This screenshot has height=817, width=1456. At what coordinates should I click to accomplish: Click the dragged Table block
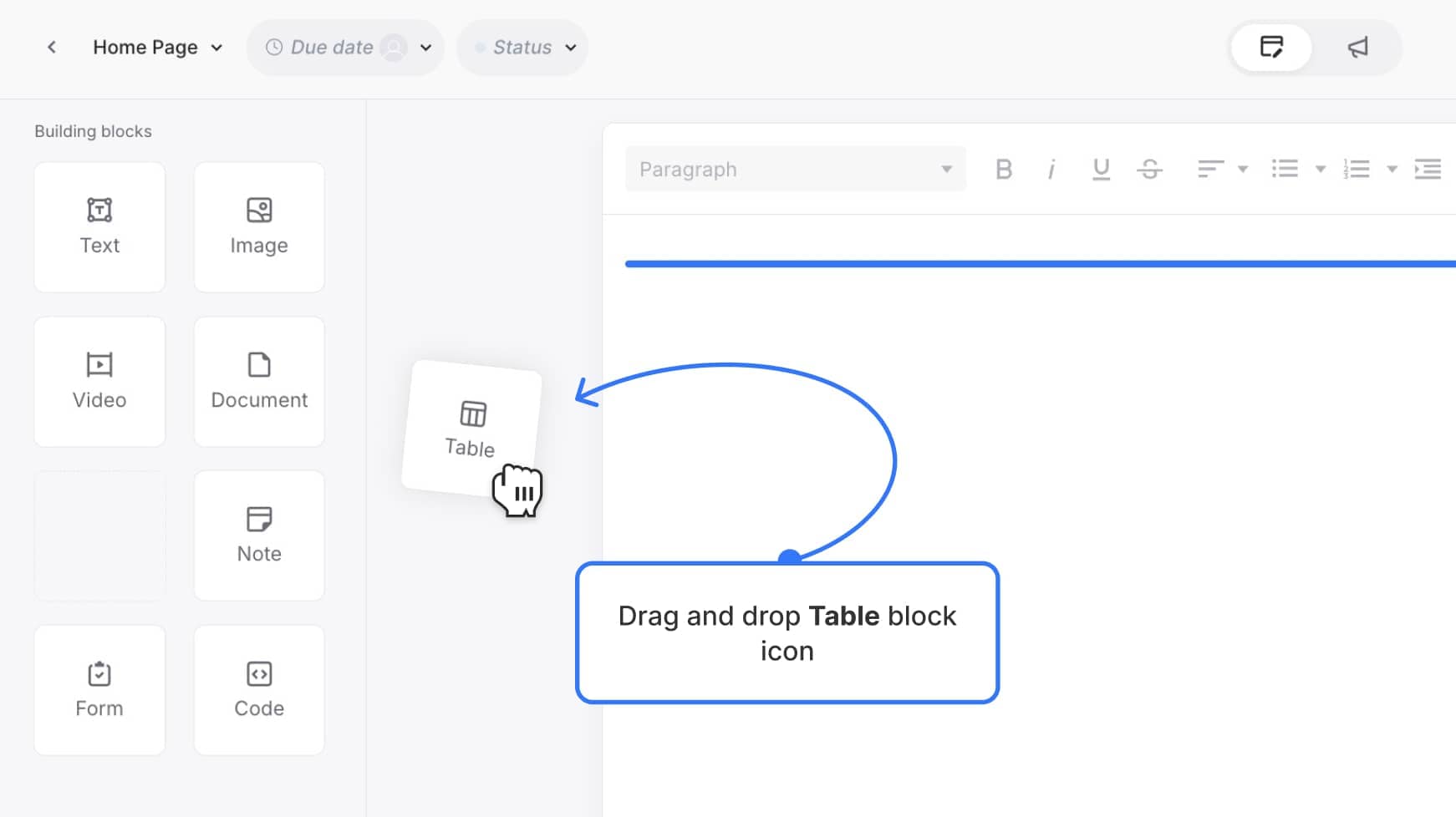[x=471, y=429]
